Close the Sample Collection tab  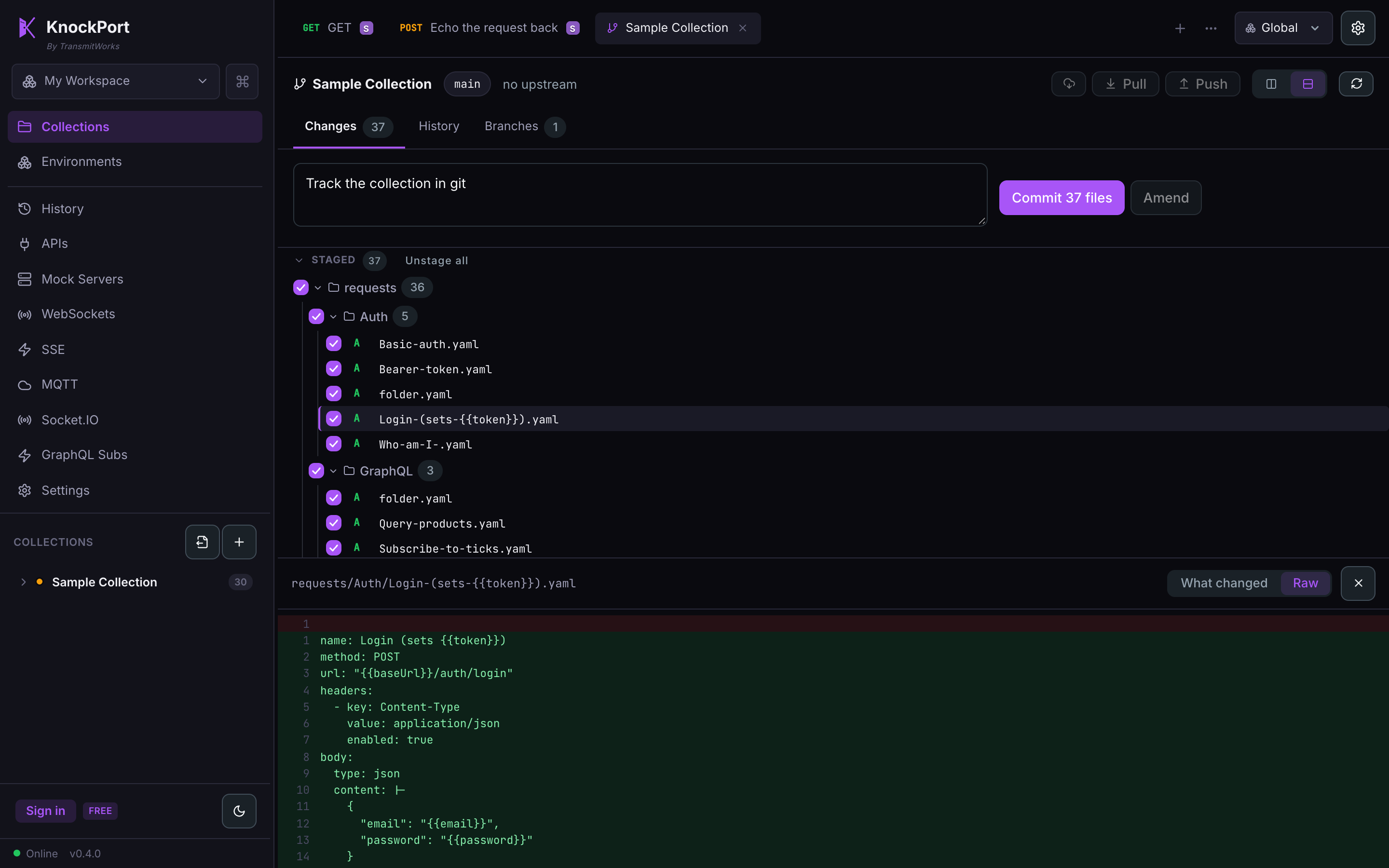[x=743, y=28]
